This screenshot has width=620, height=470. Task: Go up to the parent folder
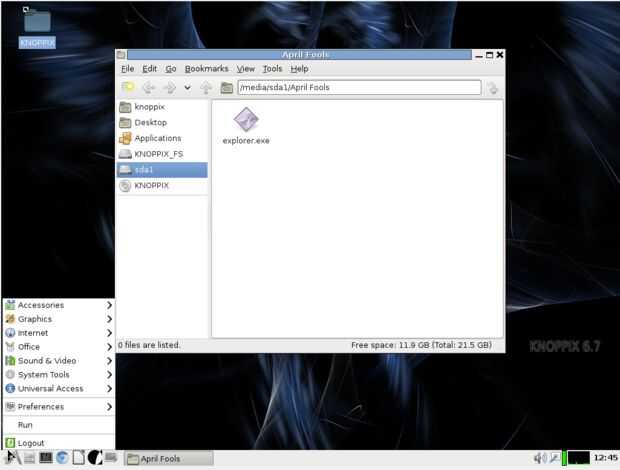point(206,87)
